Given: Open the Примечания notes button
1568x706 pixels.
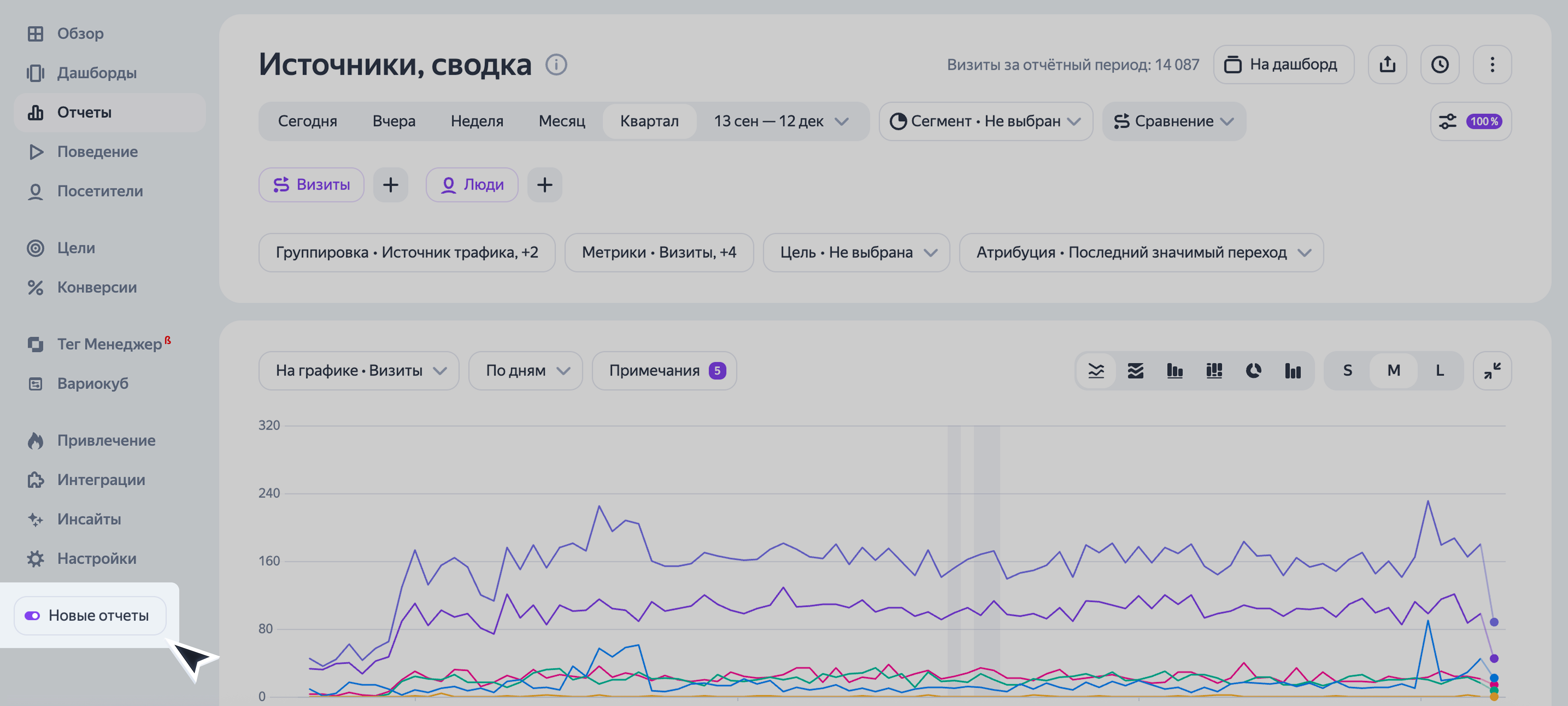Looking at the screenshot, I should (x=664, y=370).
